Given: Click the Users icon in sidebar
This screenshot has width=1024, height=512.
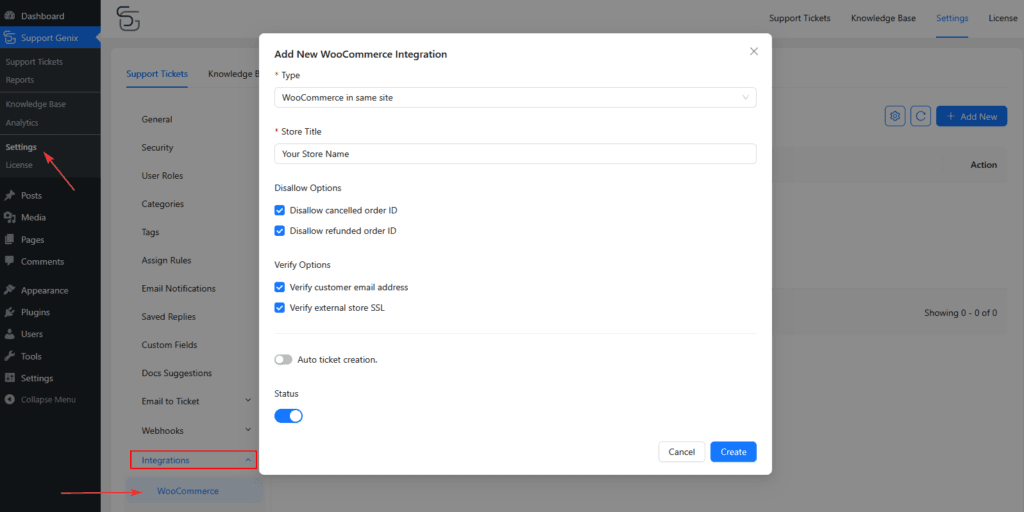Looking at the screenshot, I should click(10, 334).
